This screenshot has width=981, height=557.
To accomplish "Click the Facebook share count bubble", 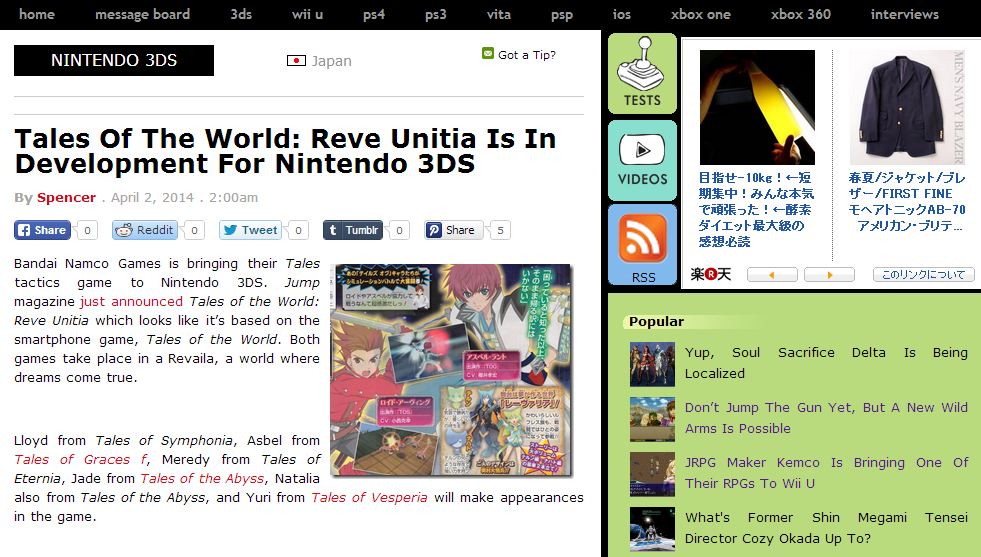I will coord(87,230).
